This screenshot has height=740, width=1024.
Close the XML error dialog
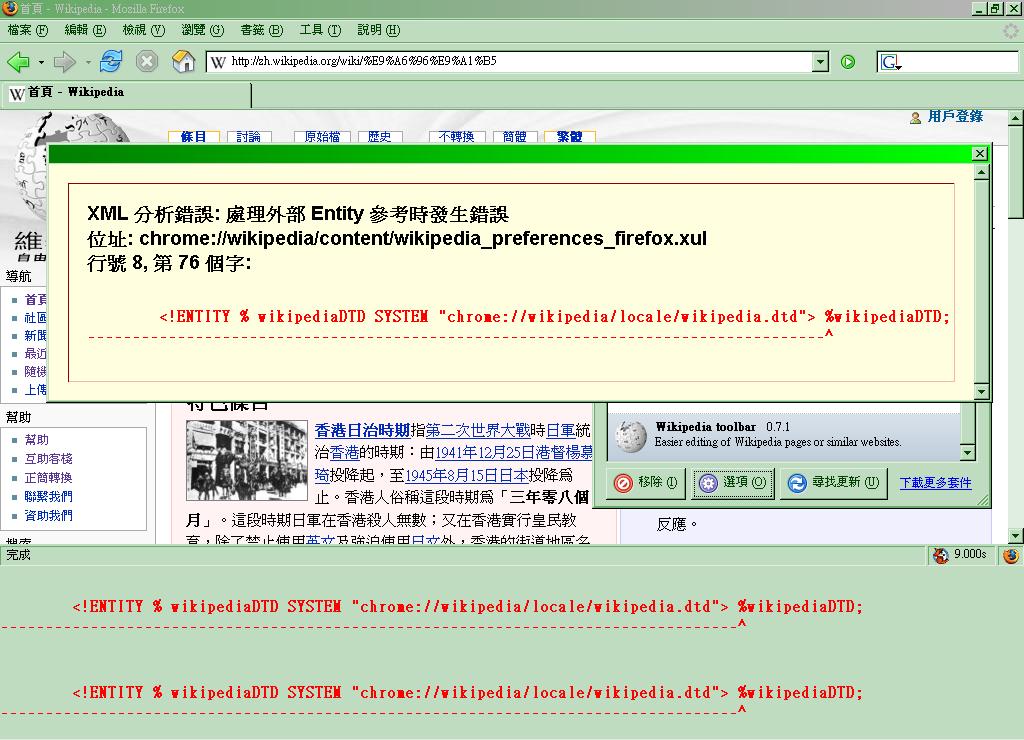980,153
